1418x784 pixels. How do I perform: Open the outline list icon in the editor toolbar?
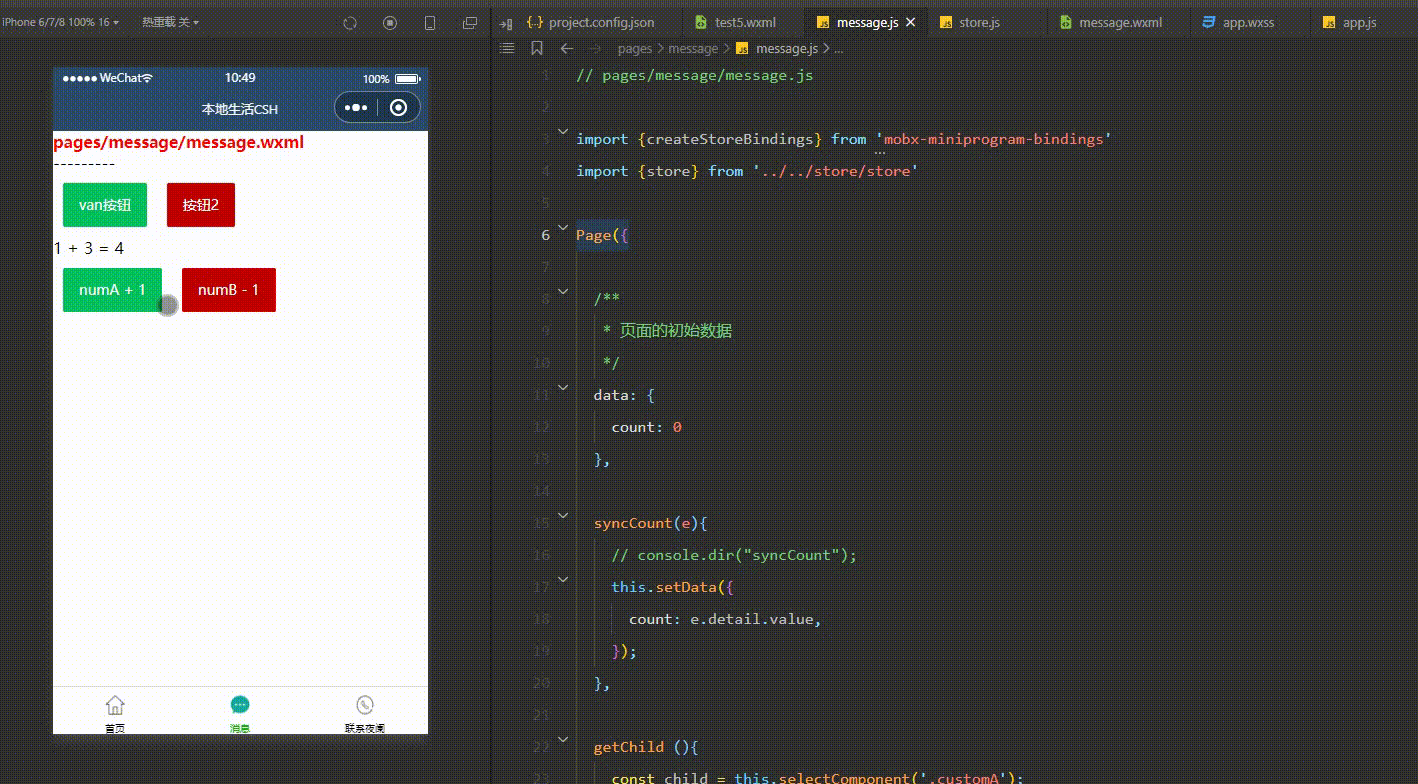pos(507,48)
